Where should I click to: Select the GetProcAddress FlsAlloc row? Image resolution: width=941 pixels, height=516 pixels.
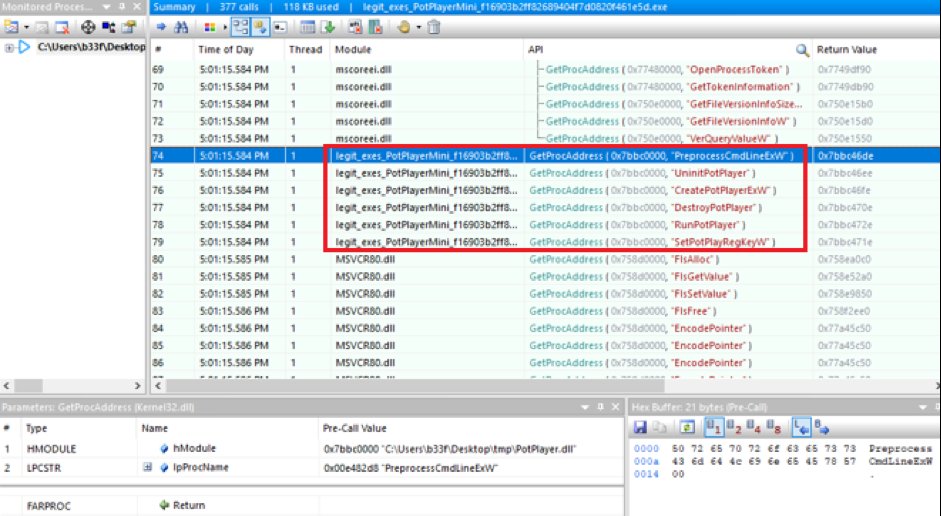pos(545,259)
